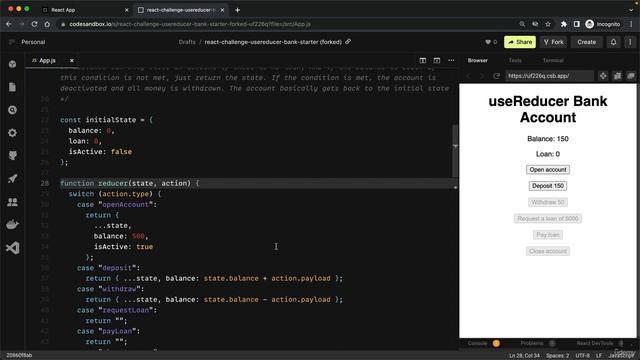Open the Sandbox Info cube icon
640x360 pixels.
tap(13, 64)
